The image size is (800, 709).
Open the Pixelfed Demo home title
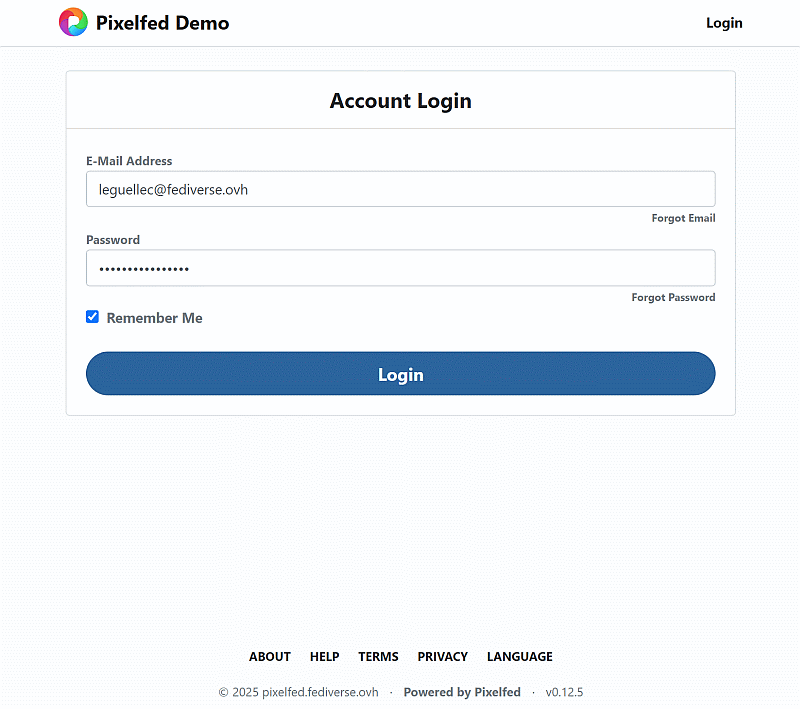pos(162,23)
